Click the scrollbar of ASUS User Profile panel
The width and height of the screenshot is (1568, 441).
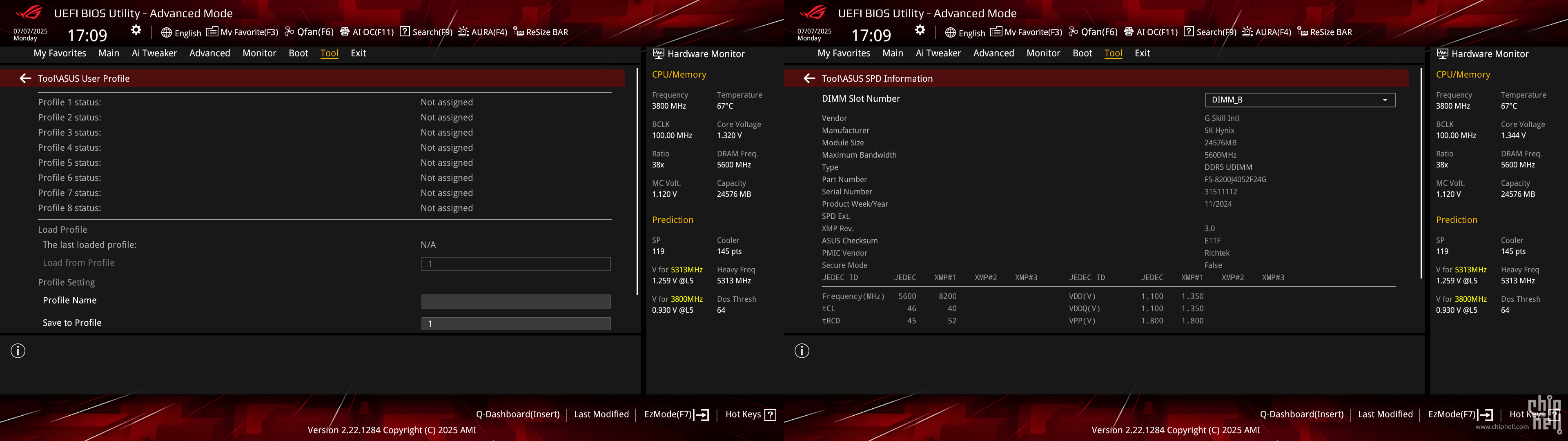point(637,182)
